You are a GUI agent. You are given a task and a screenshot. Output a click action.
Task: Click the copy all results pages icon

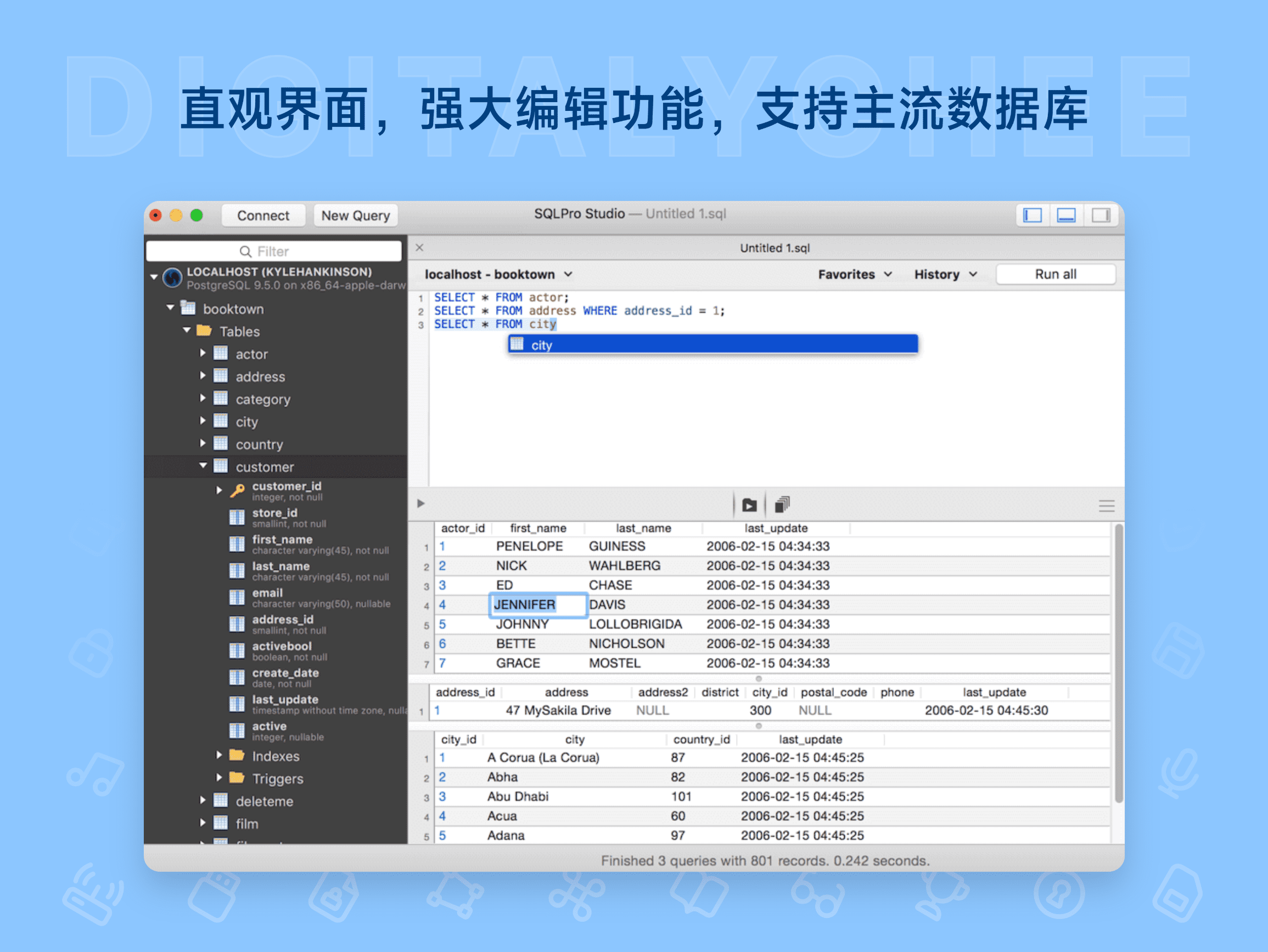pyautogui.click(x=781, y=505)
